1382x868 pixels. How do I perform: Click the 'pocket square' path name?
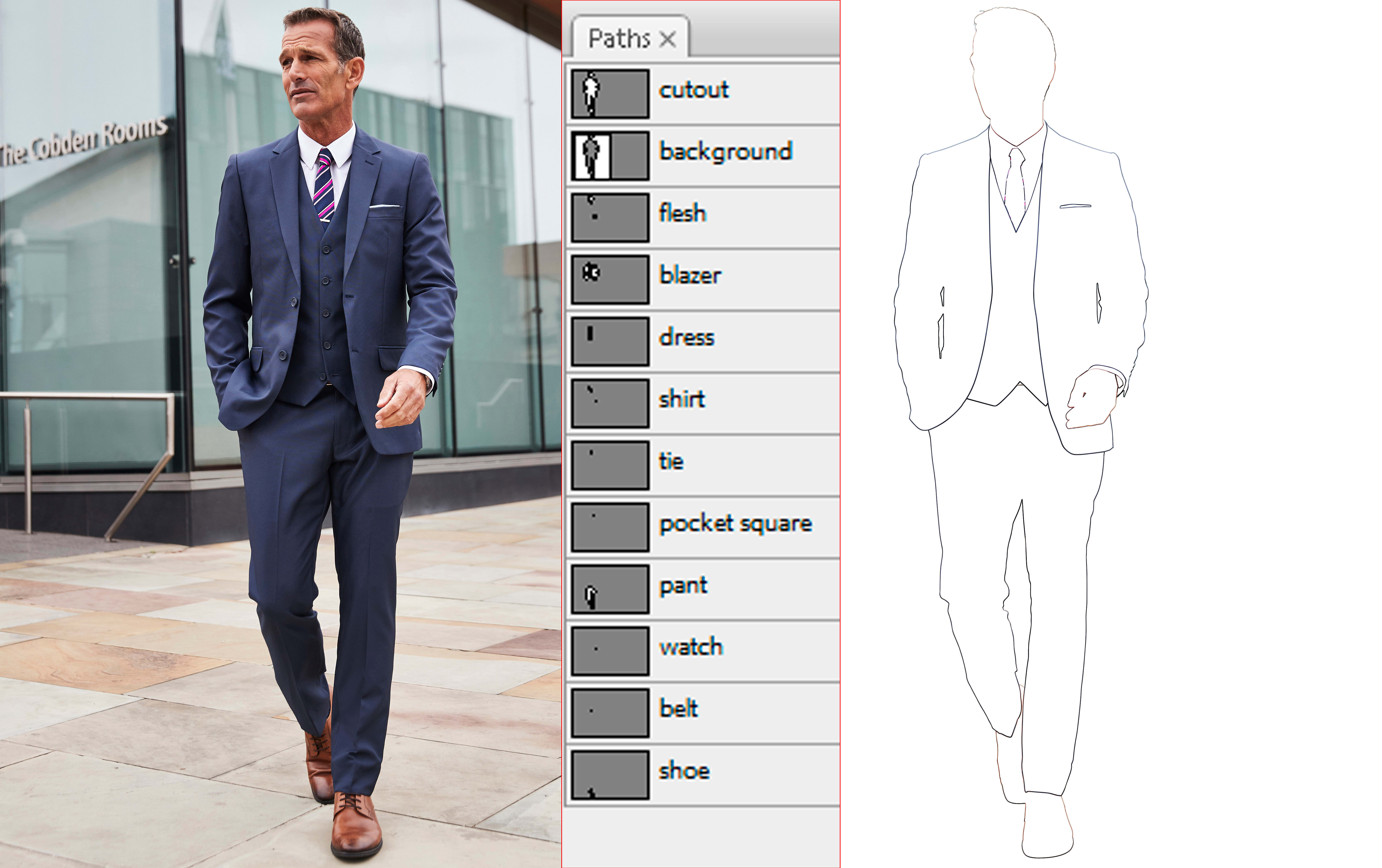(x=736, y=524)
